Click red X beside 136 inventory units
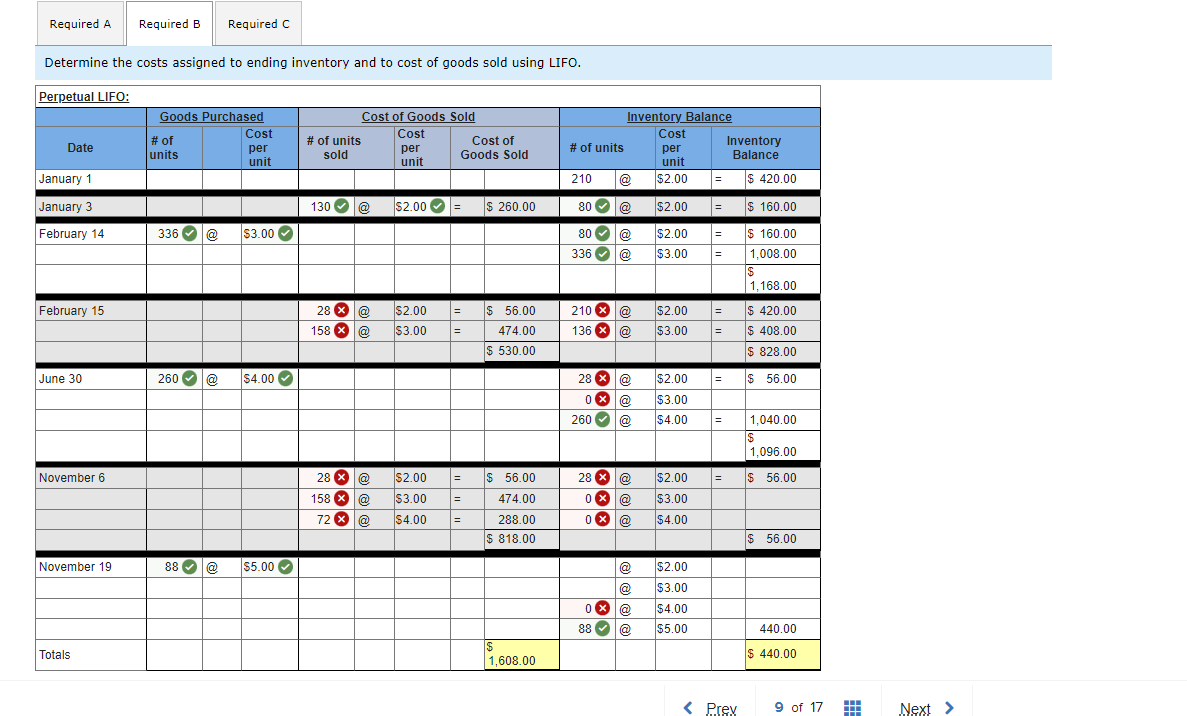Screen dimensions: 1187x716 click(603, 331)
